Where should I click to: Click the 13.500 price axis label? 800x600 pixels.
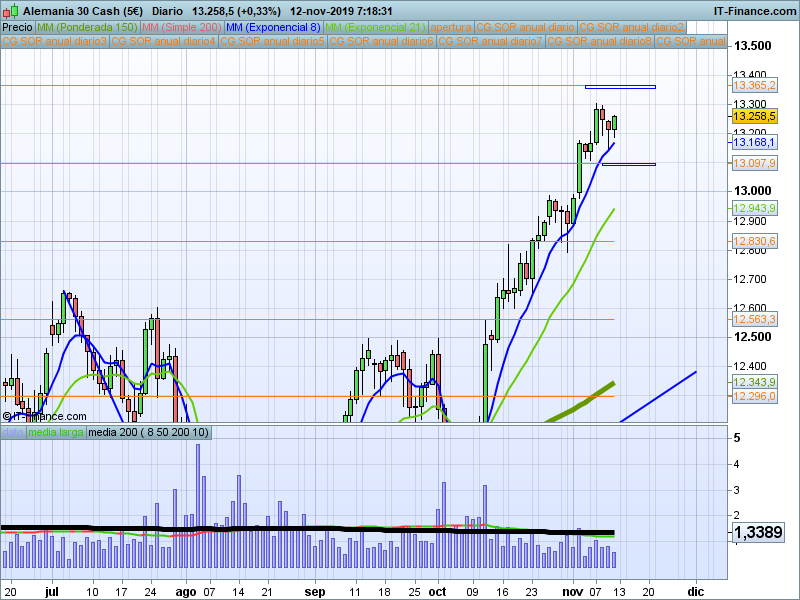click(753, 46)
